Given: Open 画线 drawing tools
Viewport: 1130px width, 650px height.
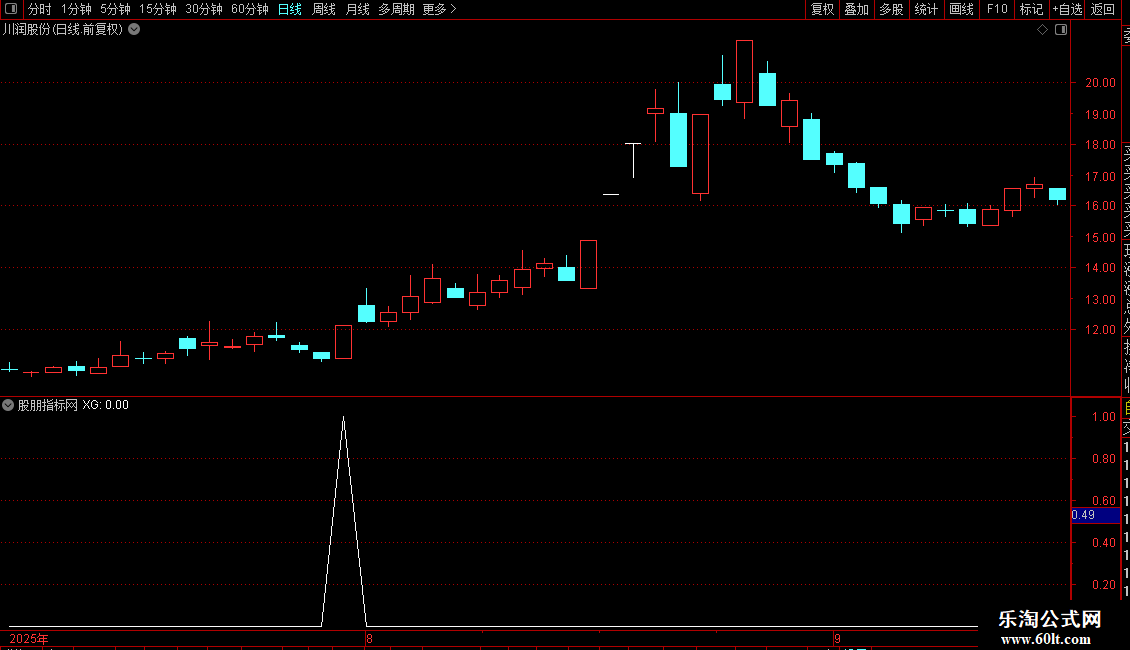Looking at the screenshot, I should pos(961,9).
